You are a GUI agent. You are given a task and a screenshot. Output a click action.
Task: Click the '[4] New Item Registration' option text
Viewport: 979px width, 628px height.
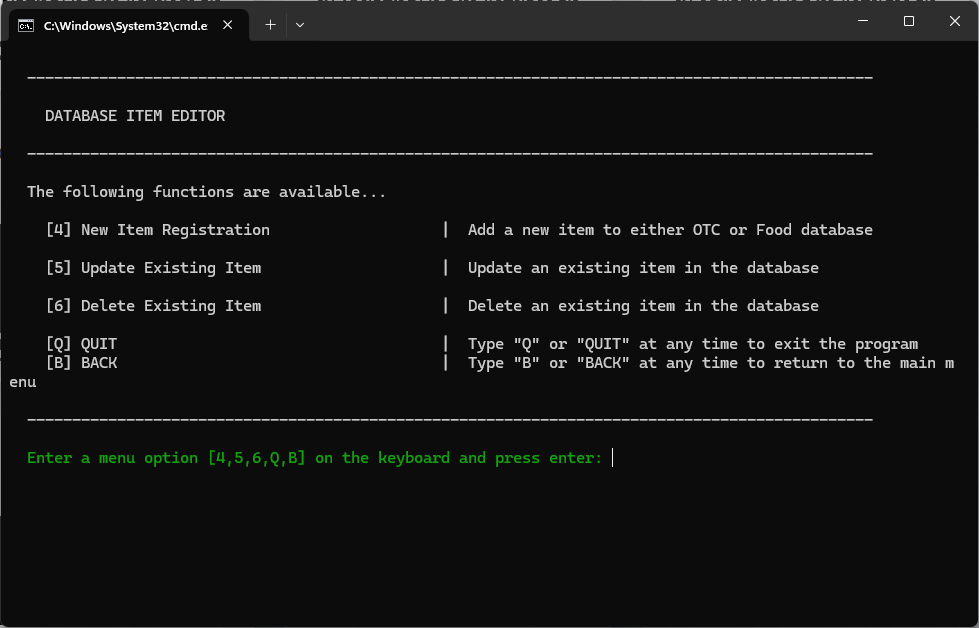[158, 230]
